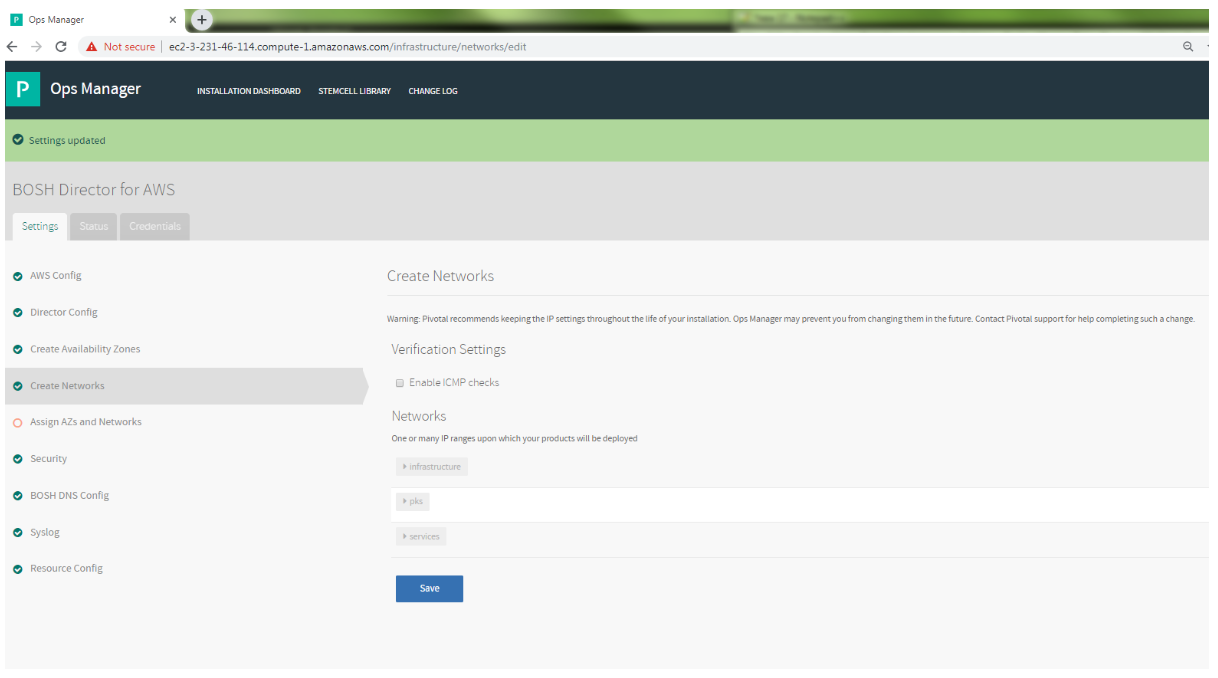Open AWS Config settings page
The image size is (1218, 678).
(56, 276)
